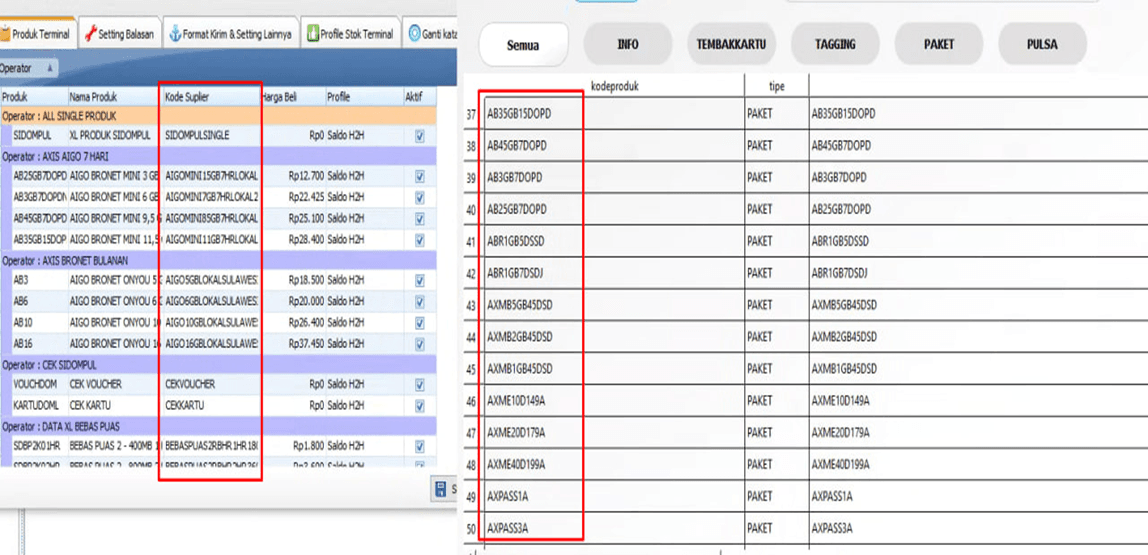This screenshot has height=555, width=1148.
Task: Sort by Harga Beli column header
Action: 291,97
